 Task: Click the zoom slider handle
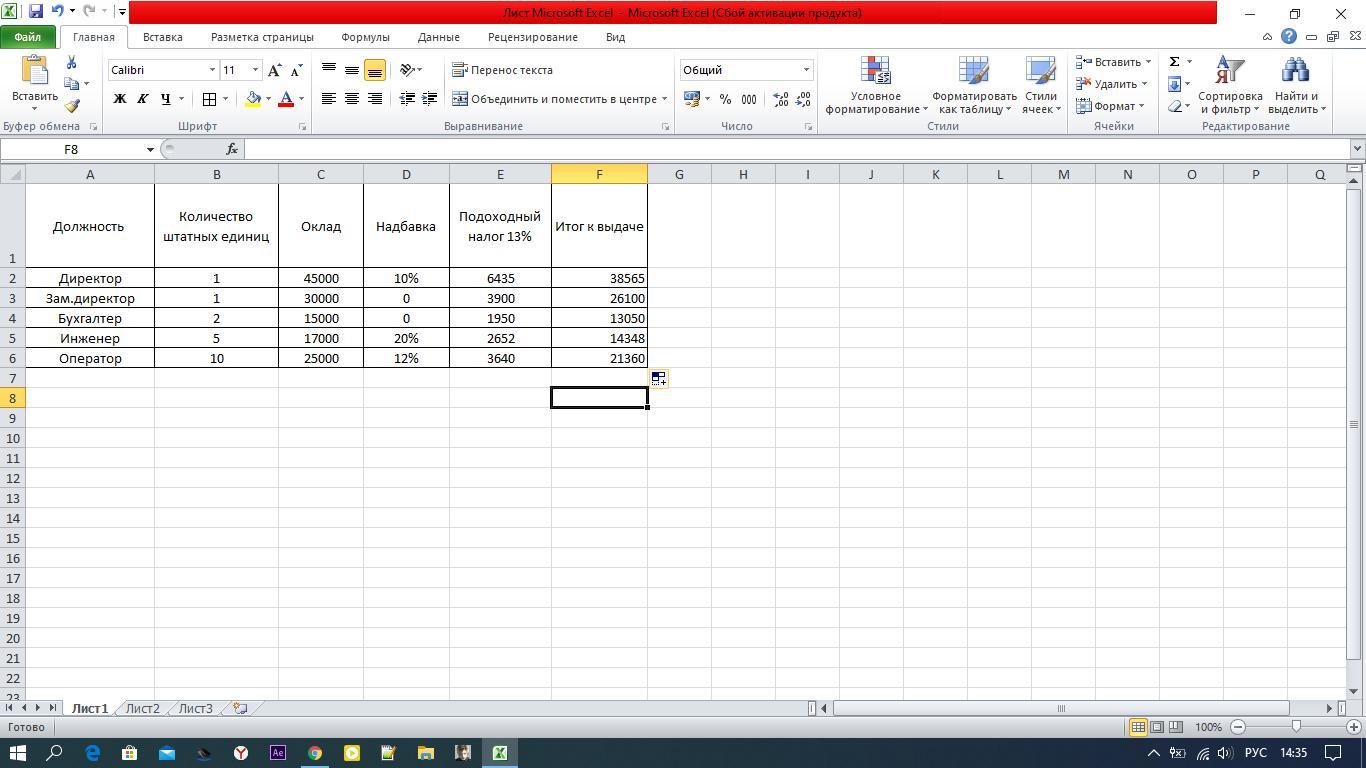1296,727
